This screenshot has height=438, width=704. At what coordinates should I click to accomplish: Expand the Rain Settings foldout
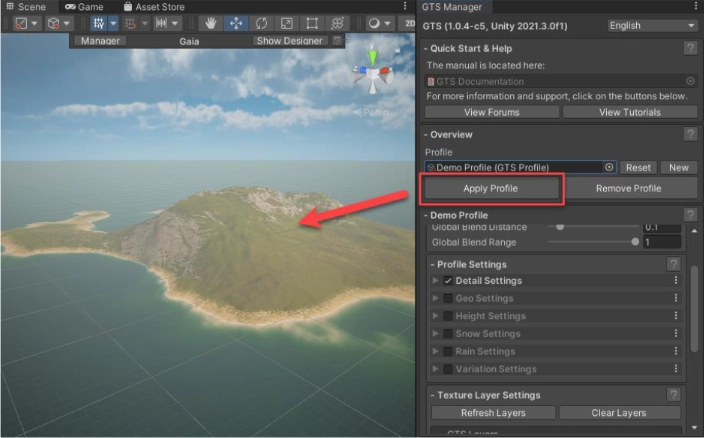pyautogui.click(x=435, y=351)
